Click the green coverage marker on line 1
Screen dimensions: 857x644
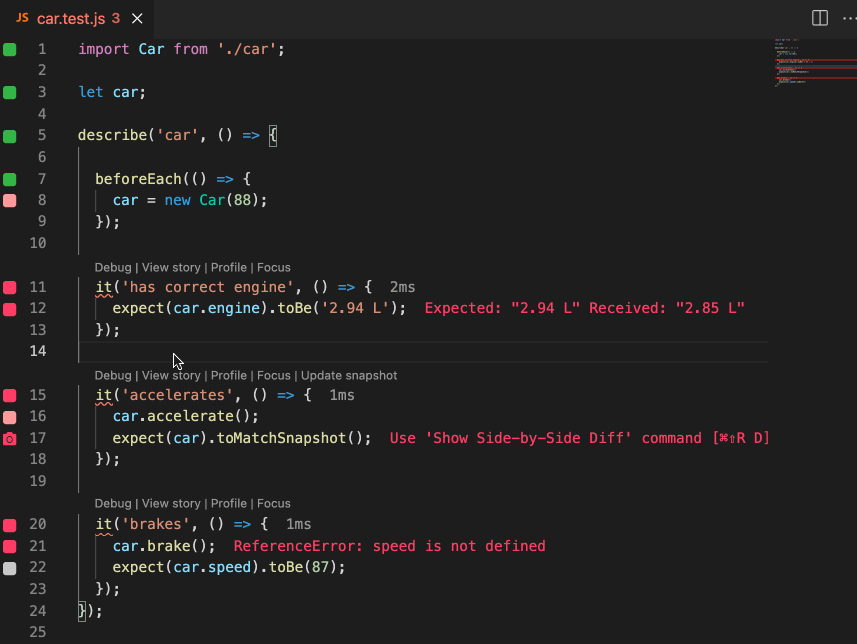tap(9, 49)
